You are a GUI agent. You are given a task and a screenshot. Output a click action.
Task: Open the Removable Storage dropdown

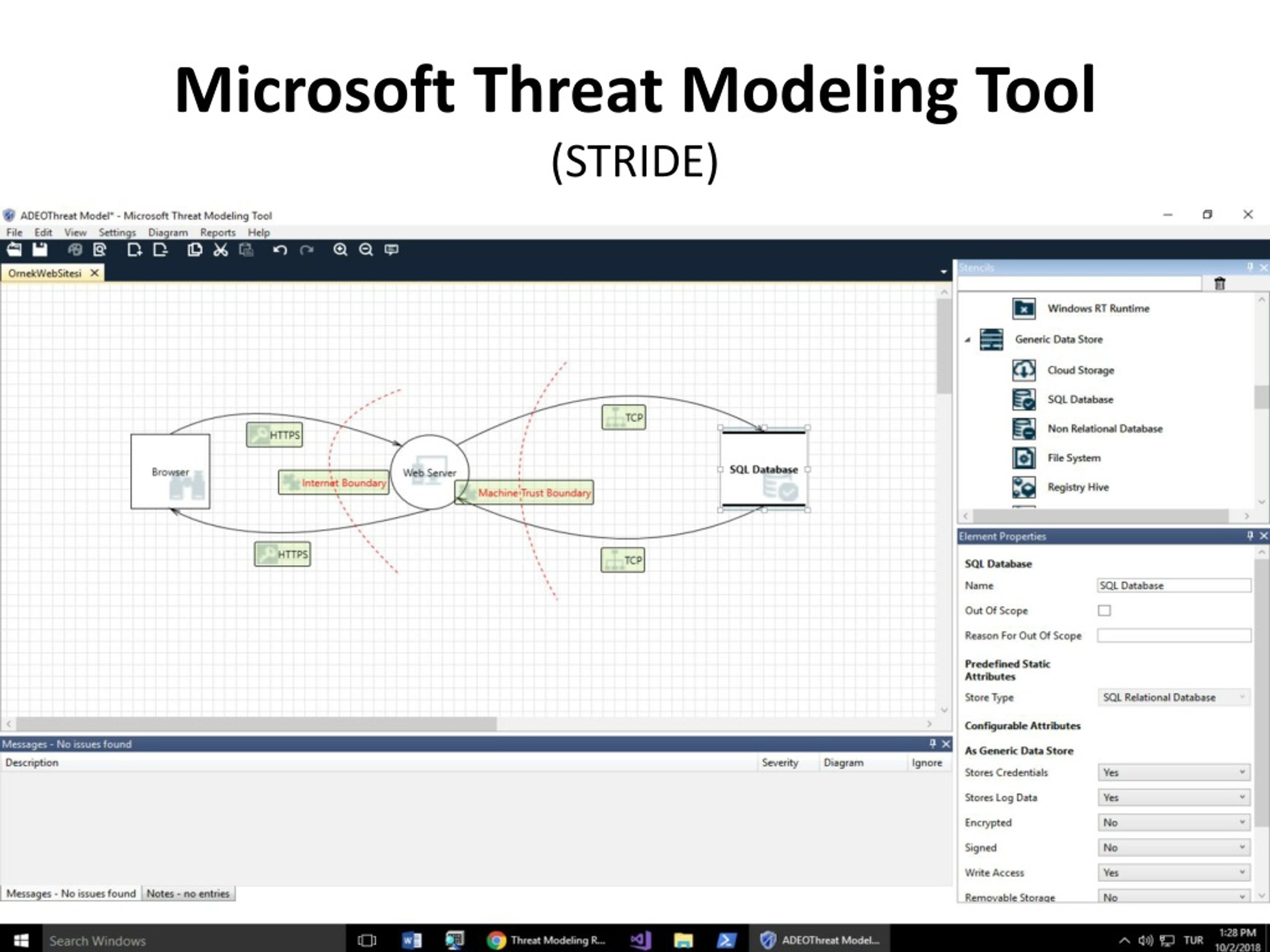(1174, 896)
